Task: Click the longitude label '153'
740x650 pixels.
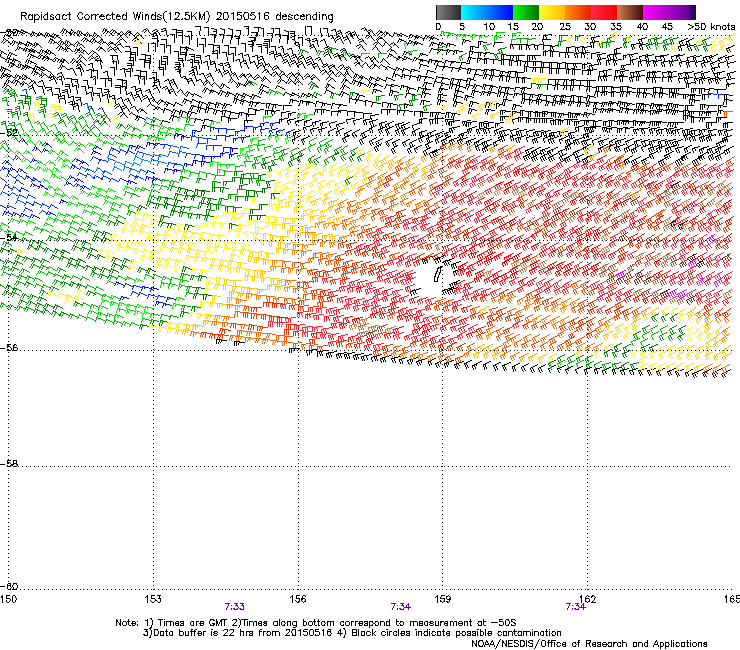Action: coord(153,599)
